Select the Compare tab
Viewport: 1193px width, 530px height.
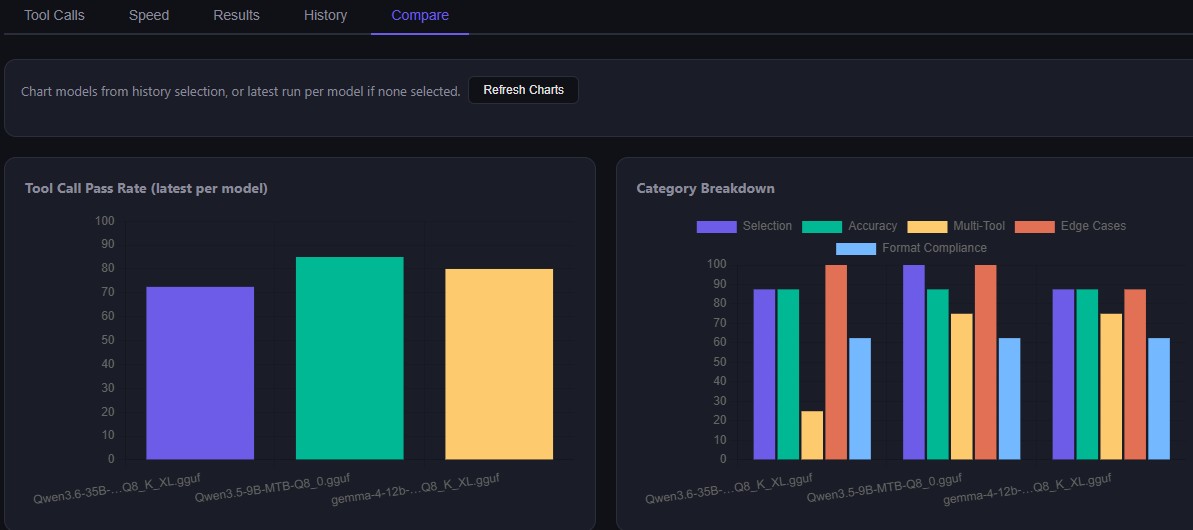point(420,15)
